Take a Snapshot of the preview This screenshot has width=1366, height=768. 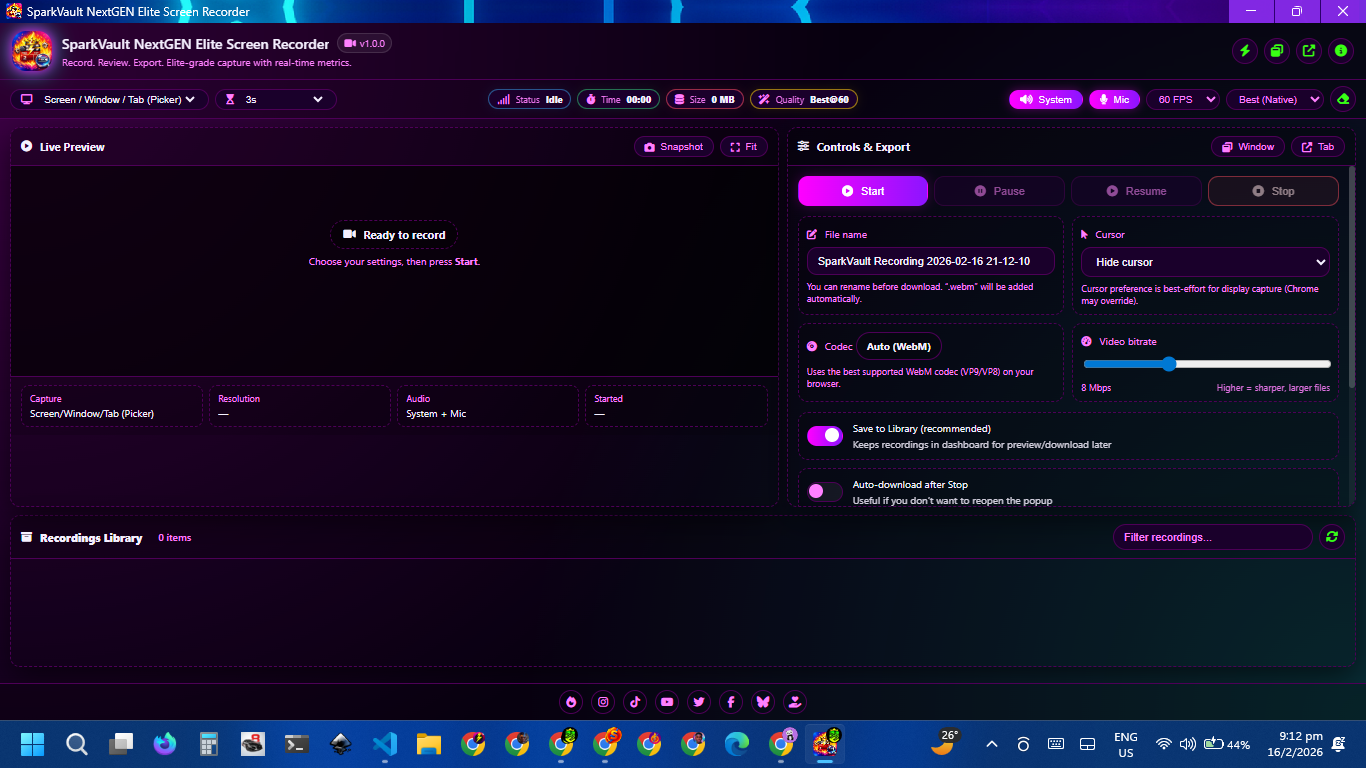coord(674,147)
